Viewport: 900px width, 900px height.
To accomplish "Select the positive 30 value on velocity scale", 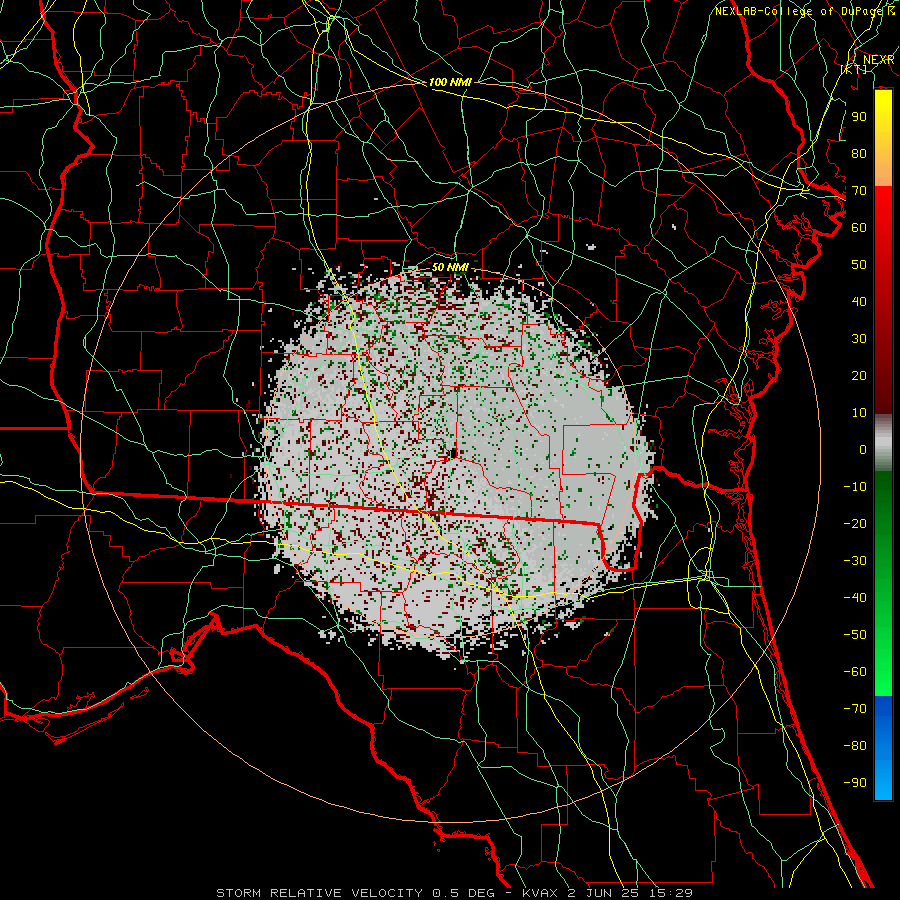I will (859, 339).
